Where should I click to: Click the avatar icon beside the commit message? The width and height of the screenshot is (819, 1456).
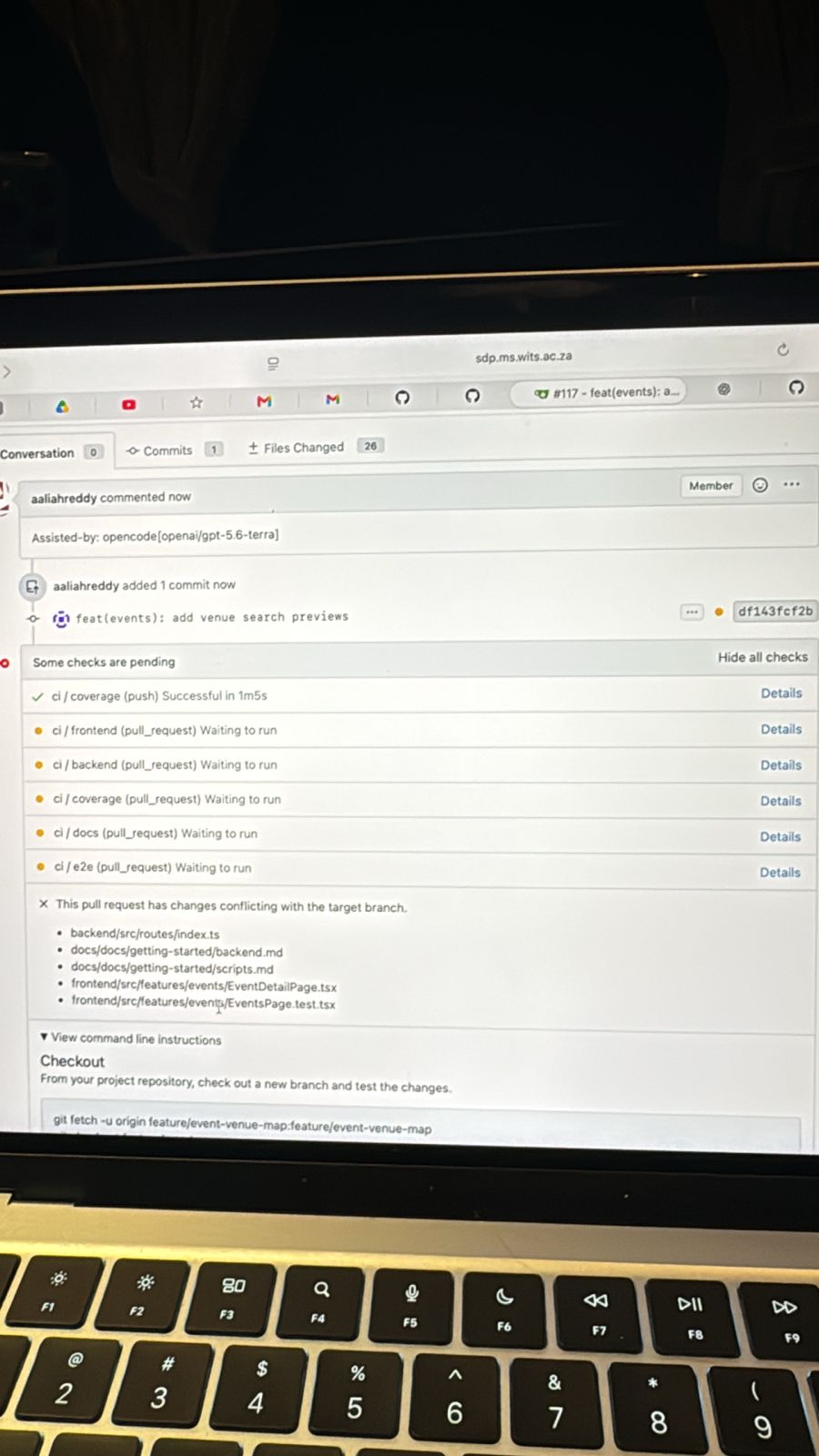tap(61, 619)
